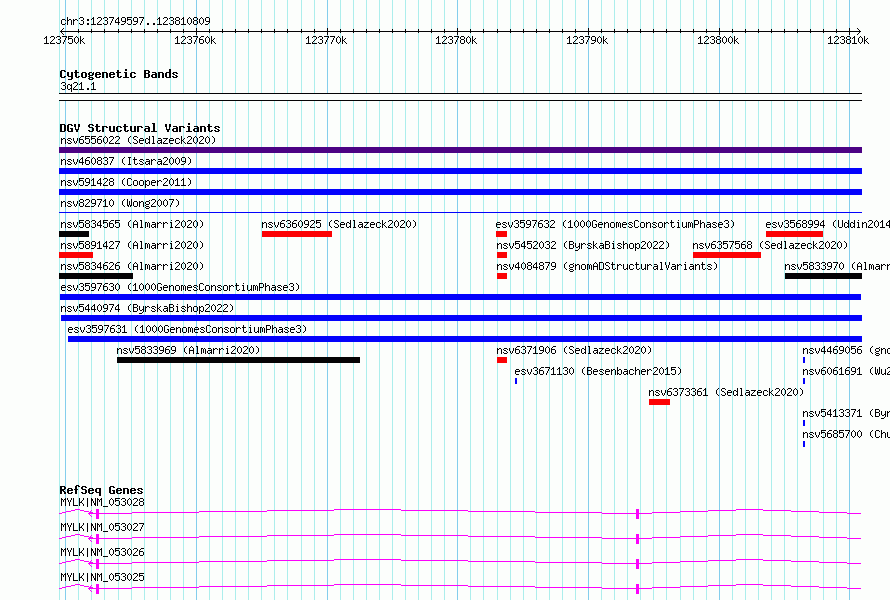
Task: Click the dark purple nsv6556022 variant bar
Action: tap(460, 150)
